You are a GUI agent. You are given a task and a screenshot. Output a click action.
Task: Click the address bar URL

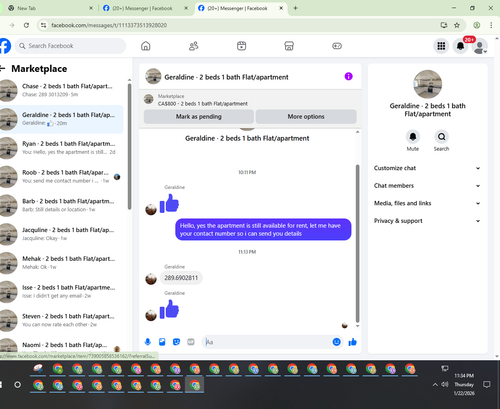[x=109, y=25]
